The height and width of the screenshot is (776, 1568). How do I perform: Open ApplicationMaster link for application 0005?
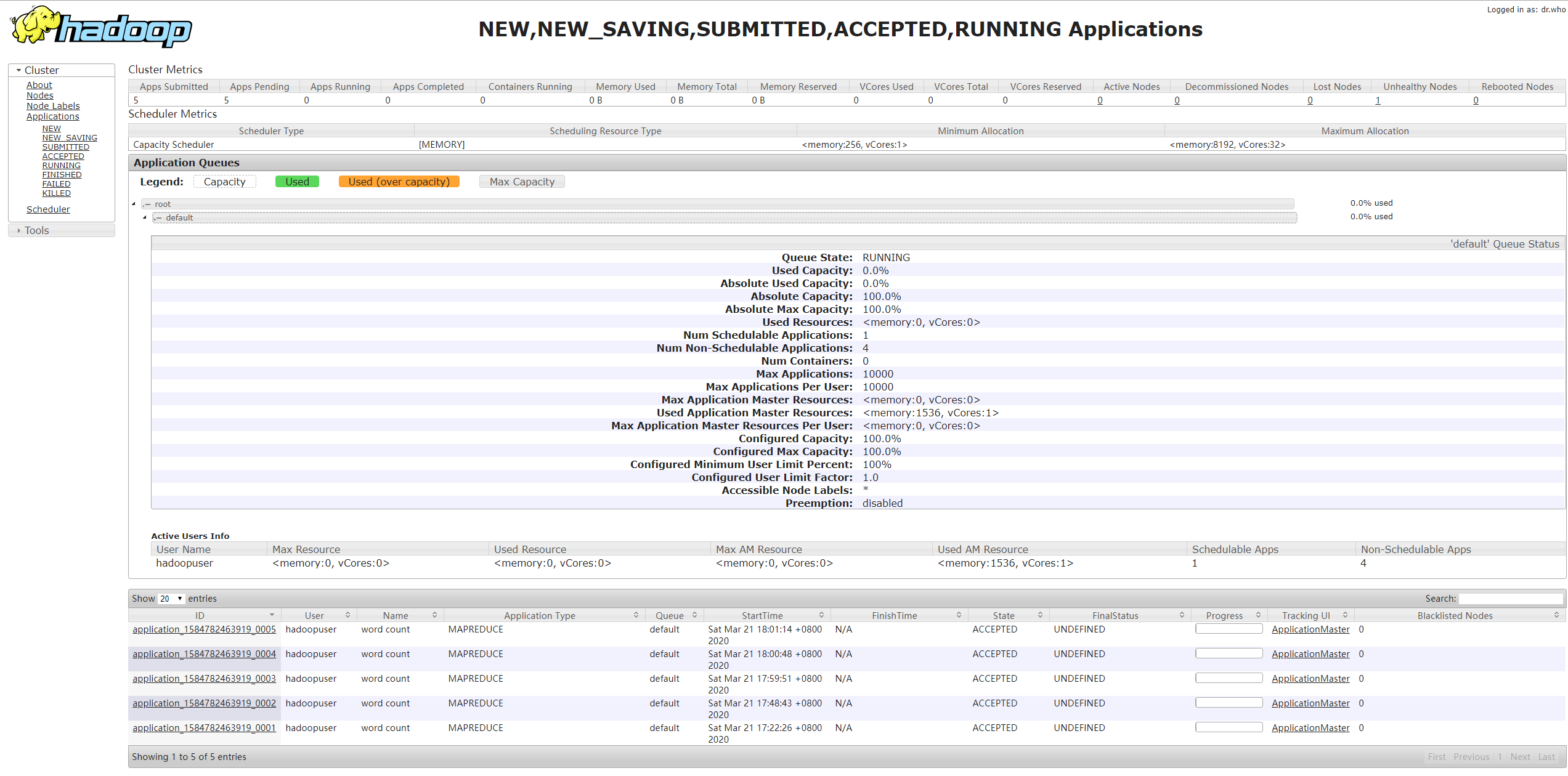click(x=1310, y=629)
